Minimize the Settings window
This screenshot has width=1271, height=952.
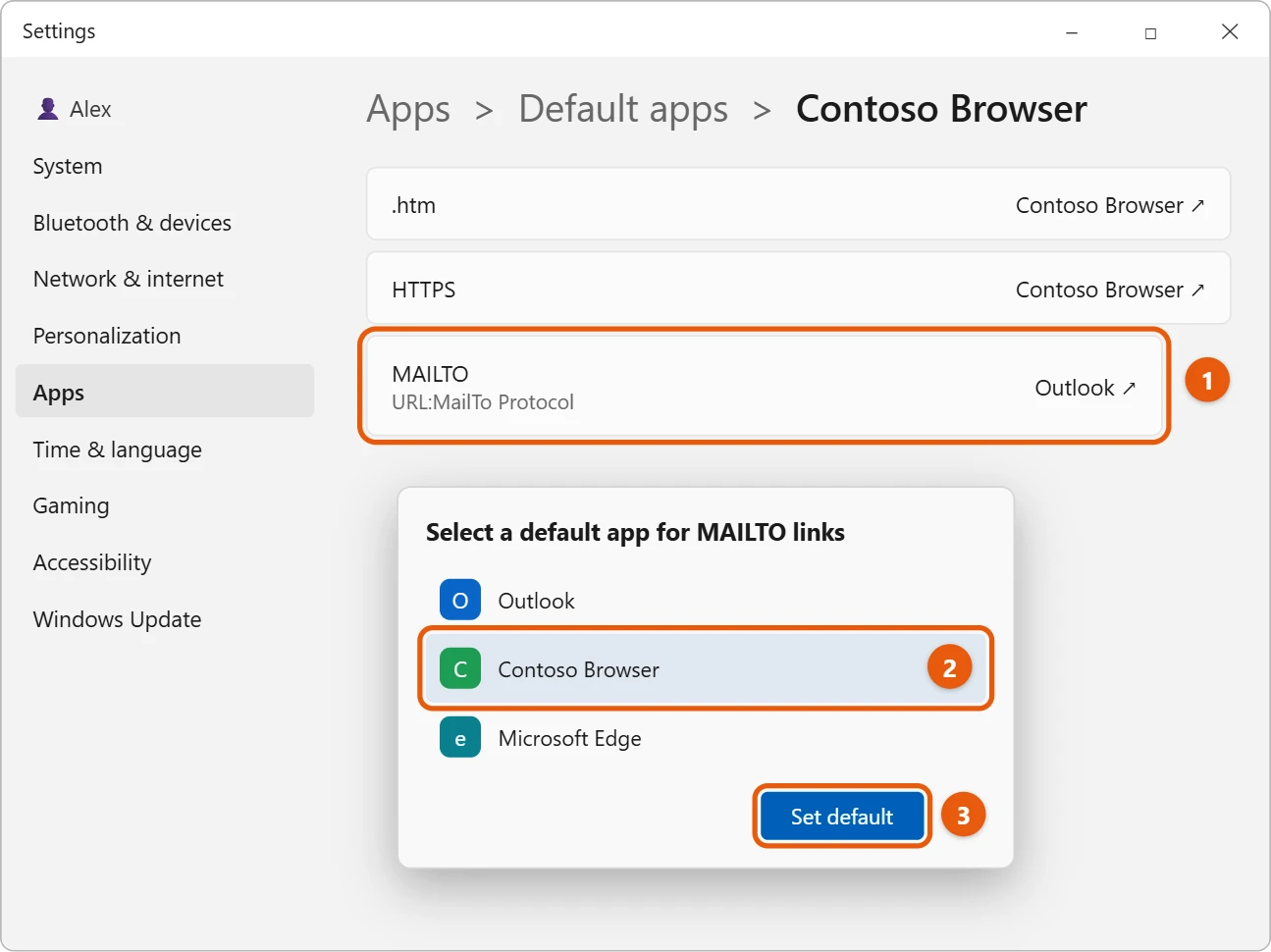pyautogui.click(x=1072, y=32)
